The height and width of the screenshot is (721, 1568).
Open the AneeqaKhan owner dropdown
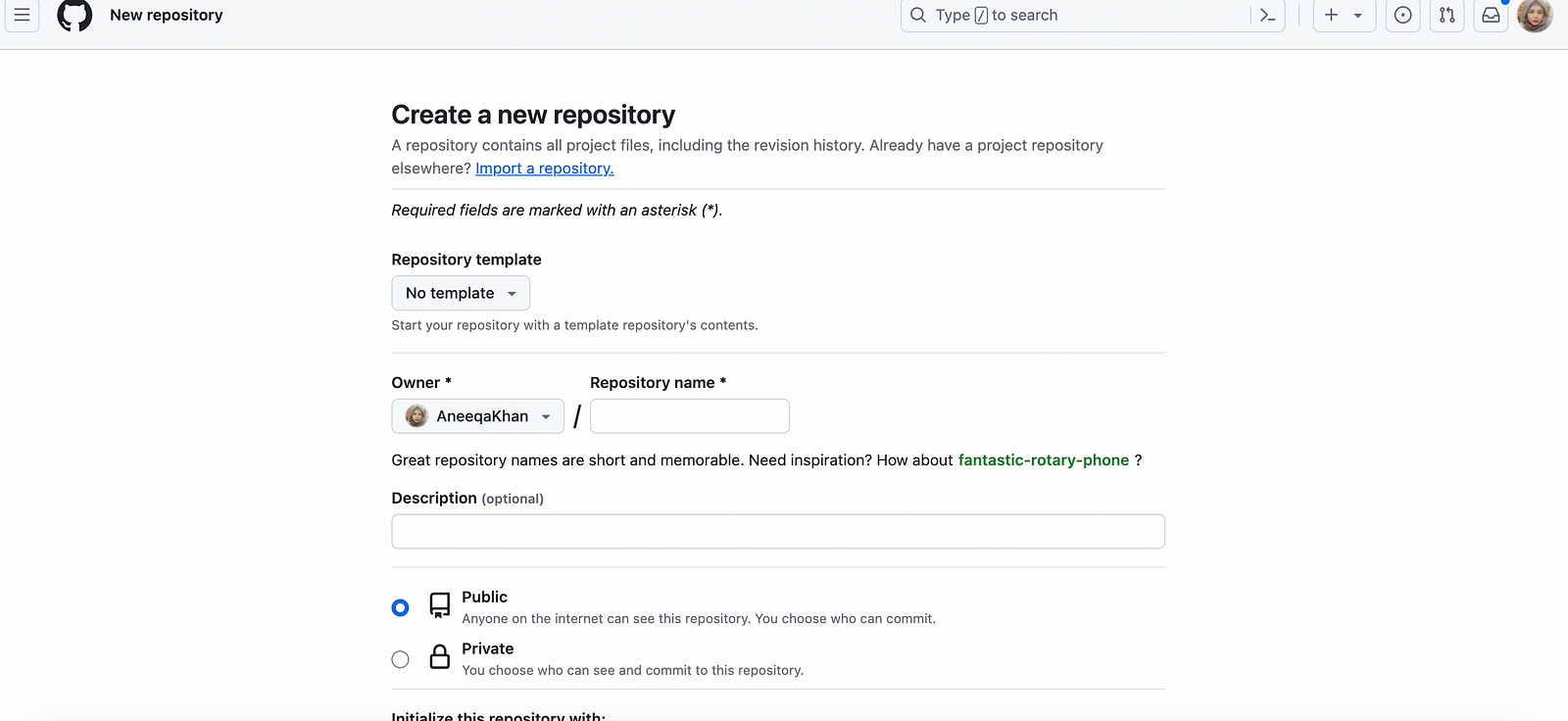tap(478, 416)
